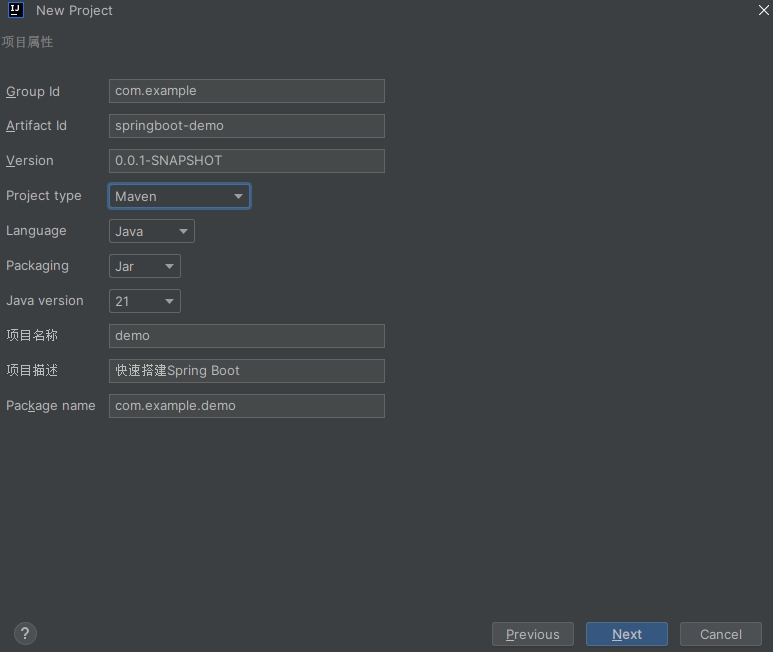Viewport: 773px width, 652px height.
Task: Focus the 项目名称 field containing demo
Action: 246,336
